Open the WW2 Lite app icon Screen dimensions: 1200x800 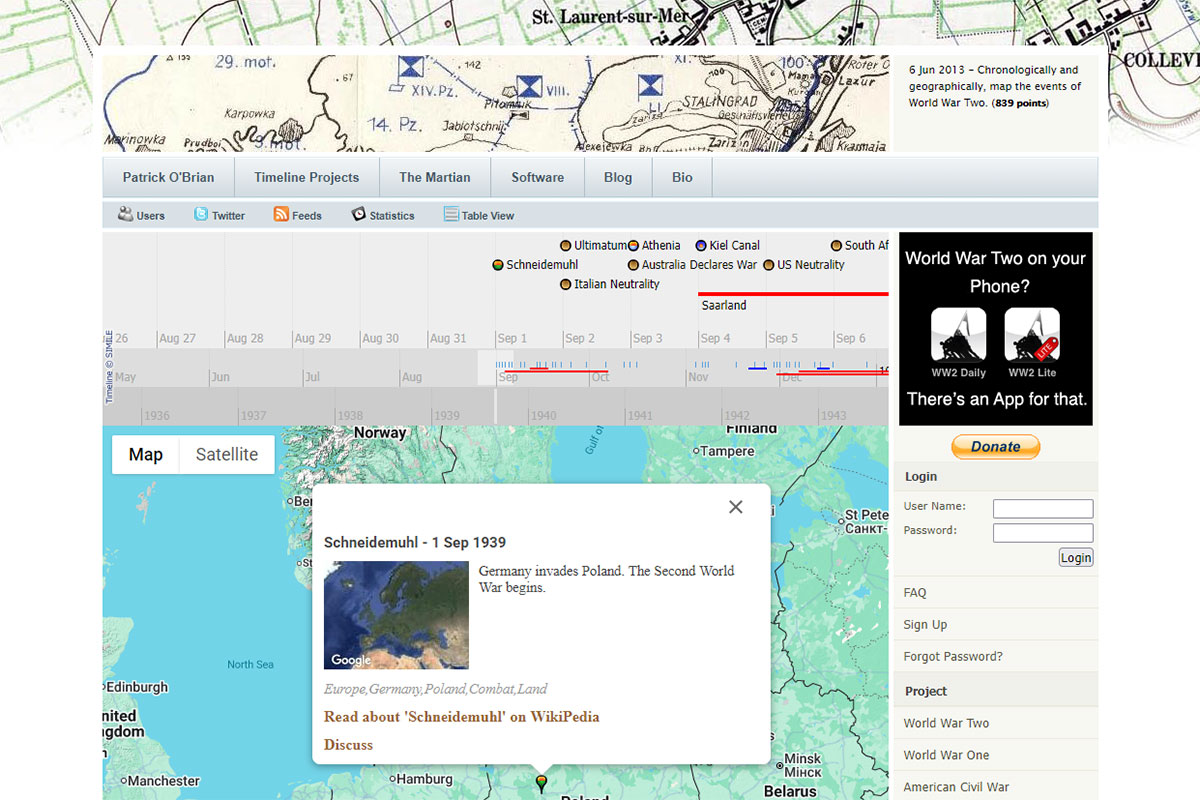[1032, 335]
